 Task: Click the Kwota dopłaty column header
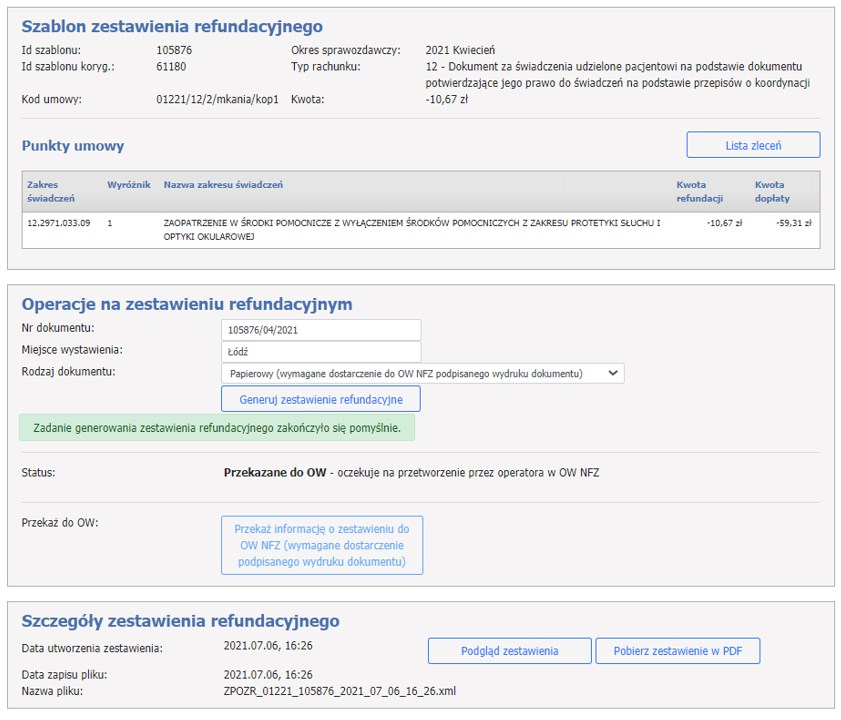(772, 191)
